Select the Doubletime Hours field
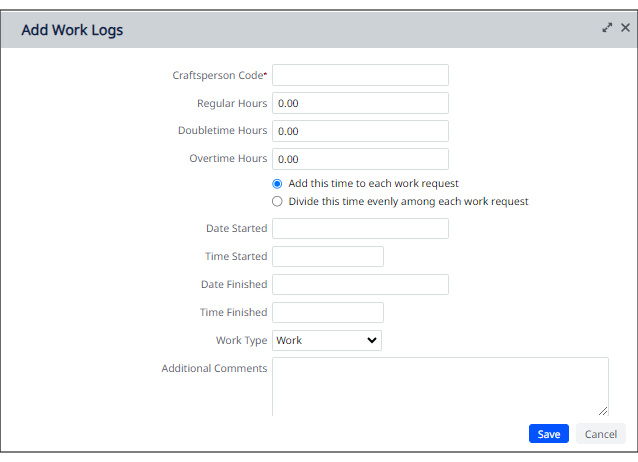 [360, 131]
